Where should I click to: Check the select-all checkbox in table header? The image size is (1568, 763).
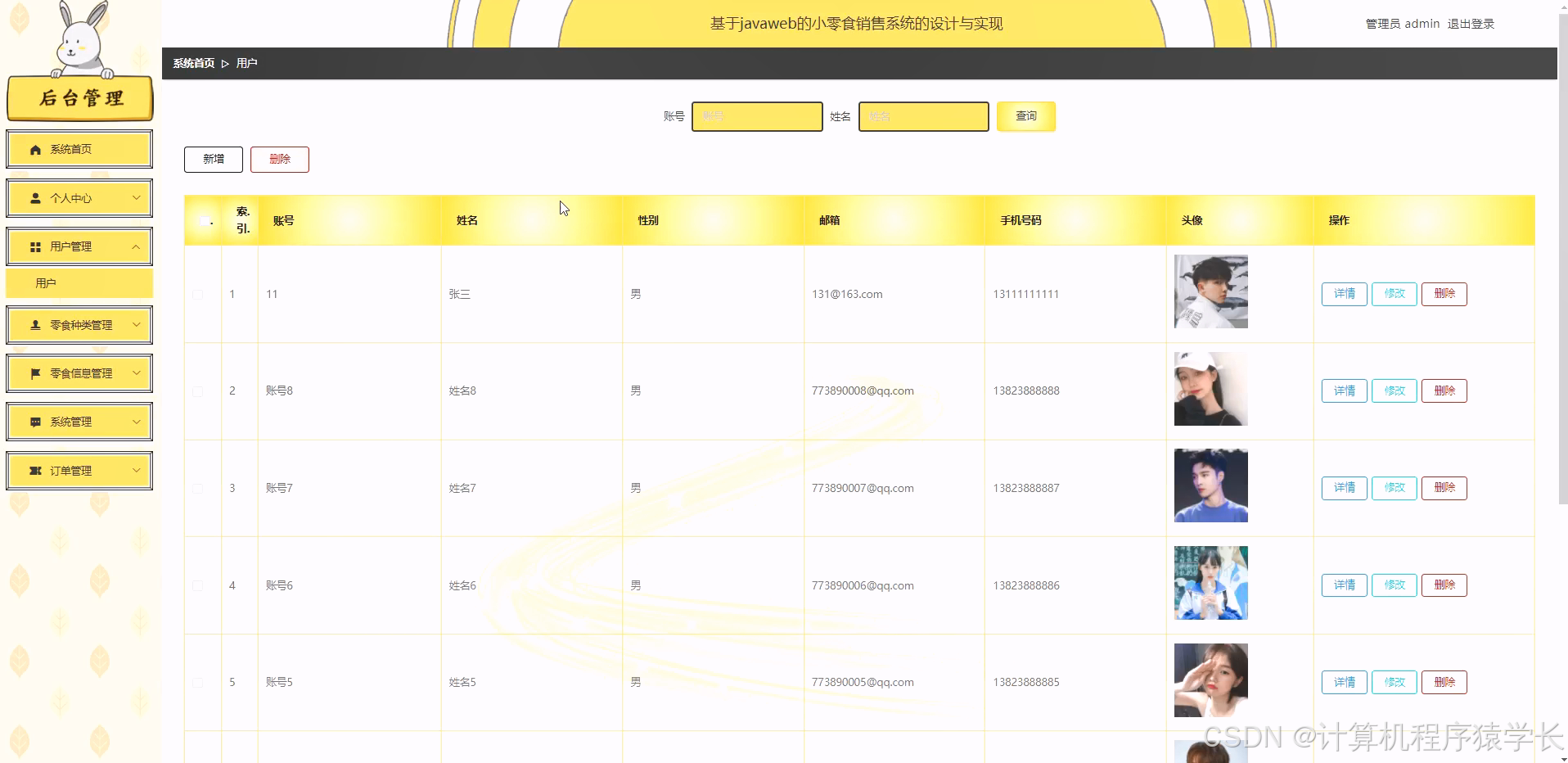pos(204,220)
